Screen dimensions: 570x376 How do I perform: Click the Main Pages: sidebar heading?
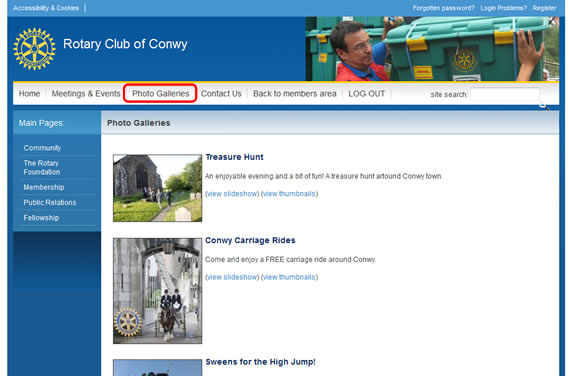point(41,123)
